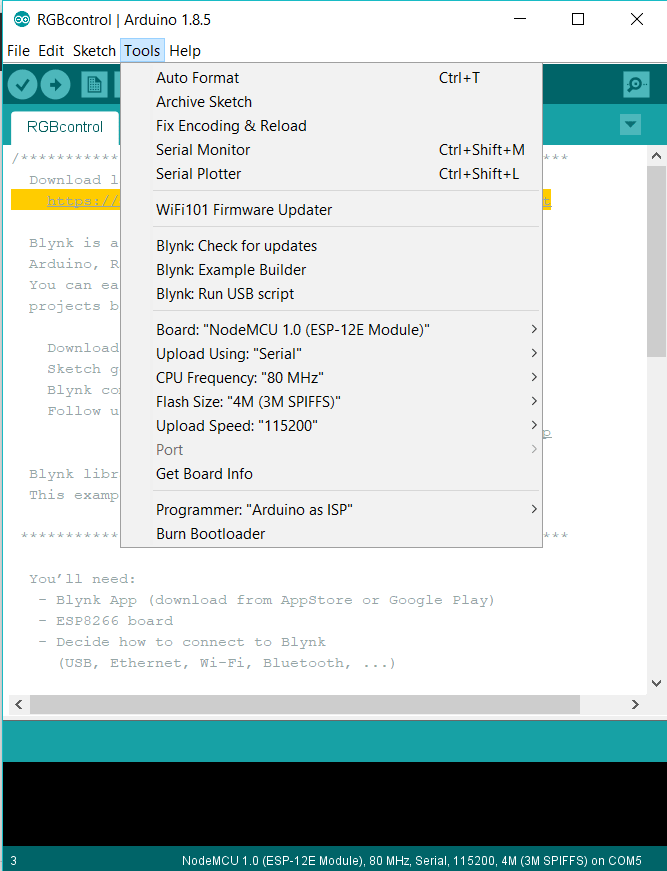Launch WiFi101 Firmware Updater
Screen dimensions: 667x871
[x=331, y=209]
